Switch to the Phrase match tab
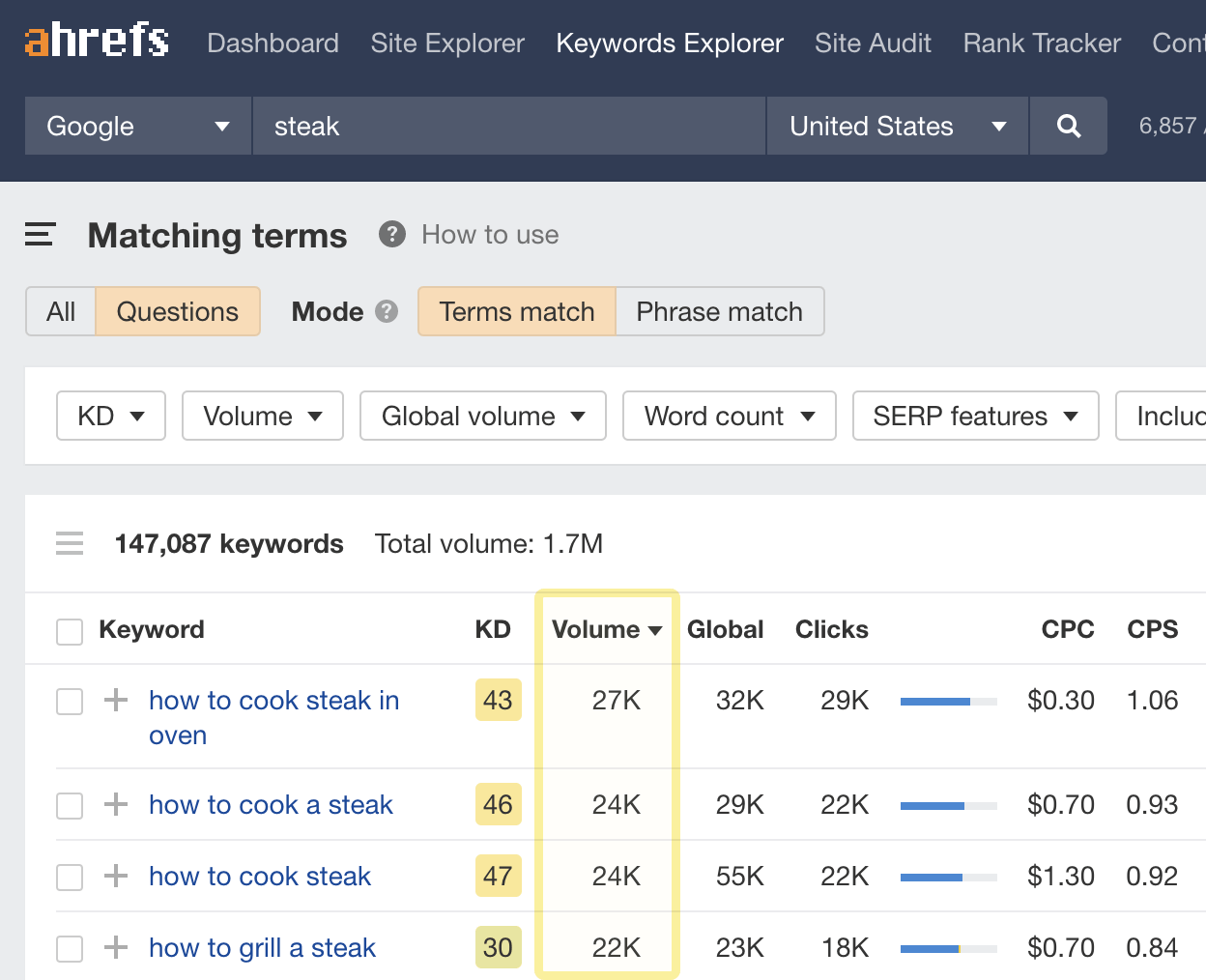Viewport: 1206px width, 980px height. pyautogui.click(x=719, y=311)
